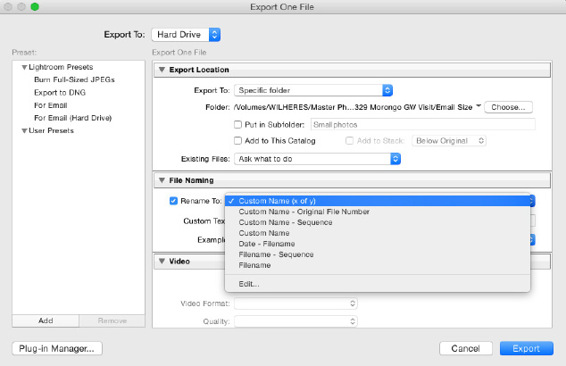Collapse the Lightroom Presets group

click(x=24, y=67)
